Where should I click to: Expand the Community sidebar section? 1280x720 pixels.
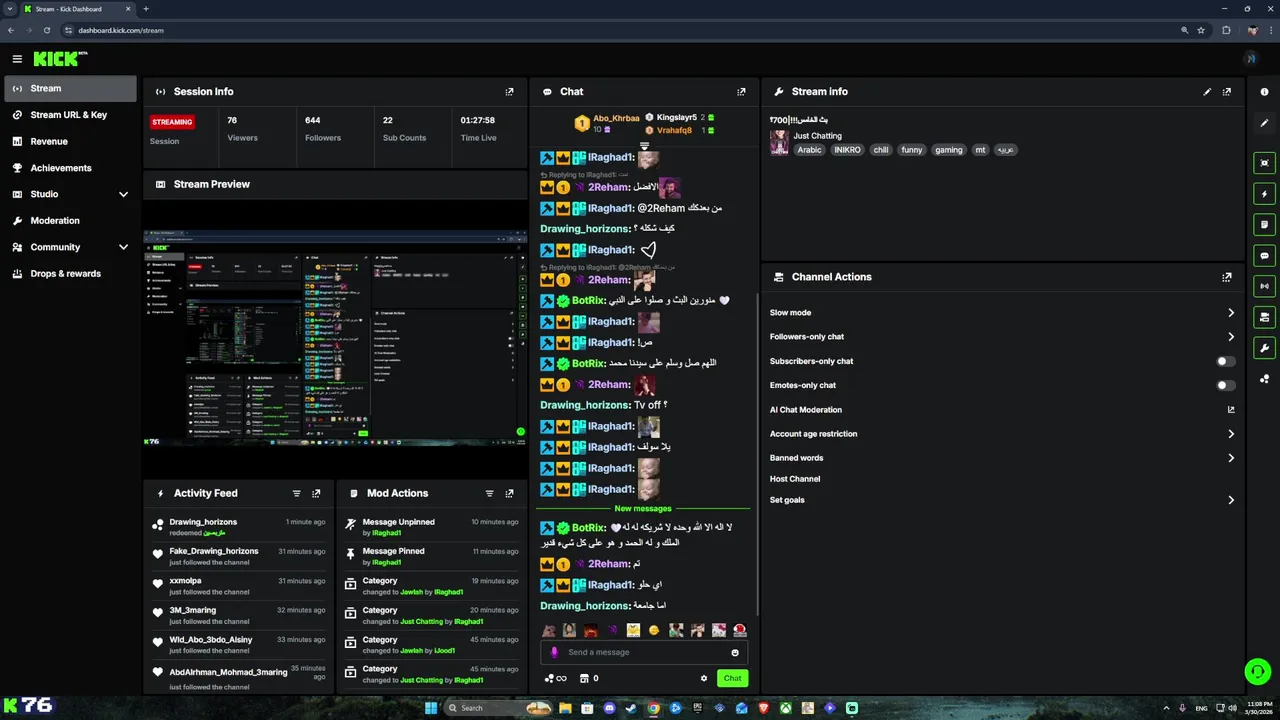[x=123, y=247]
